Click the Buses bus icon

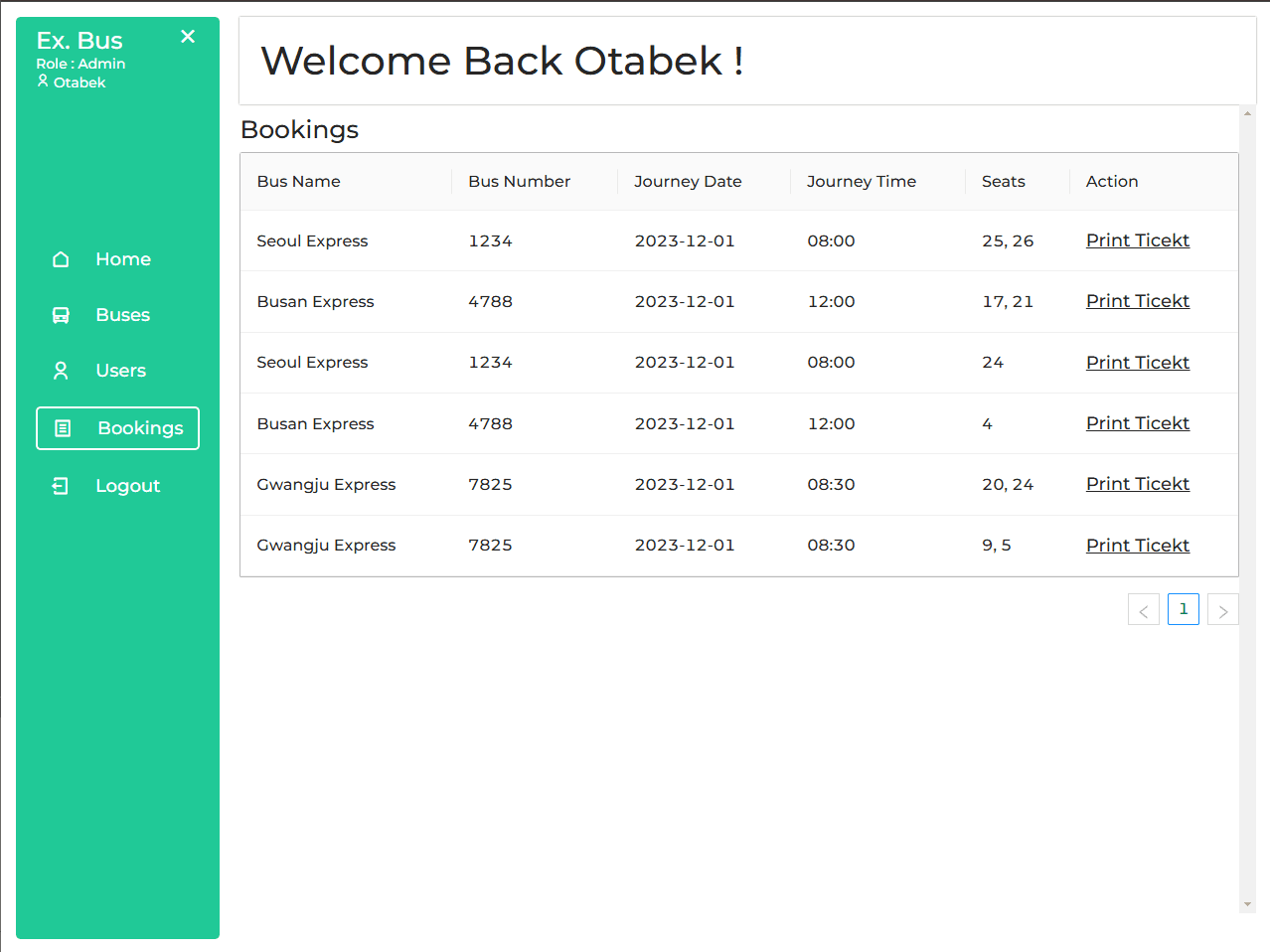pyautogui.click(x=61, y=315)
